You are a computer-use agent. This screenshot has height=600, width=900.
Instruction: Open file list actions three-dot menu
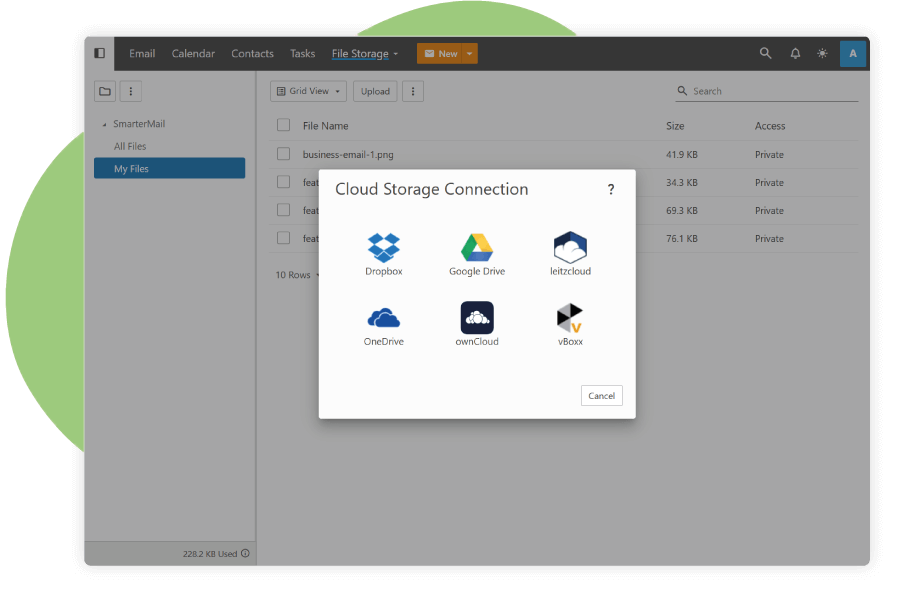413,91
